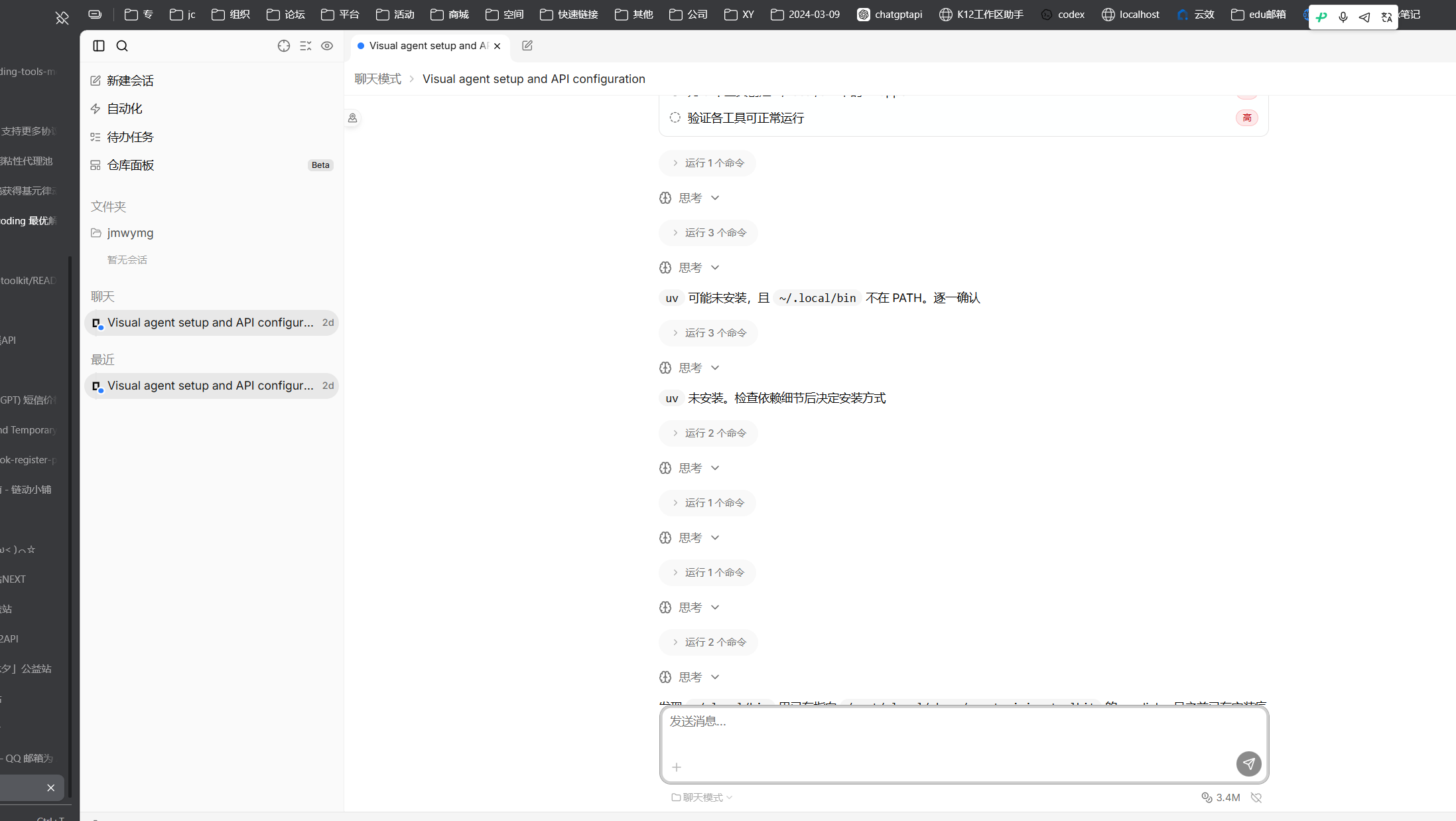
Task: Open the edu邮箱 bookmark folder
Action: [1258, 15]
